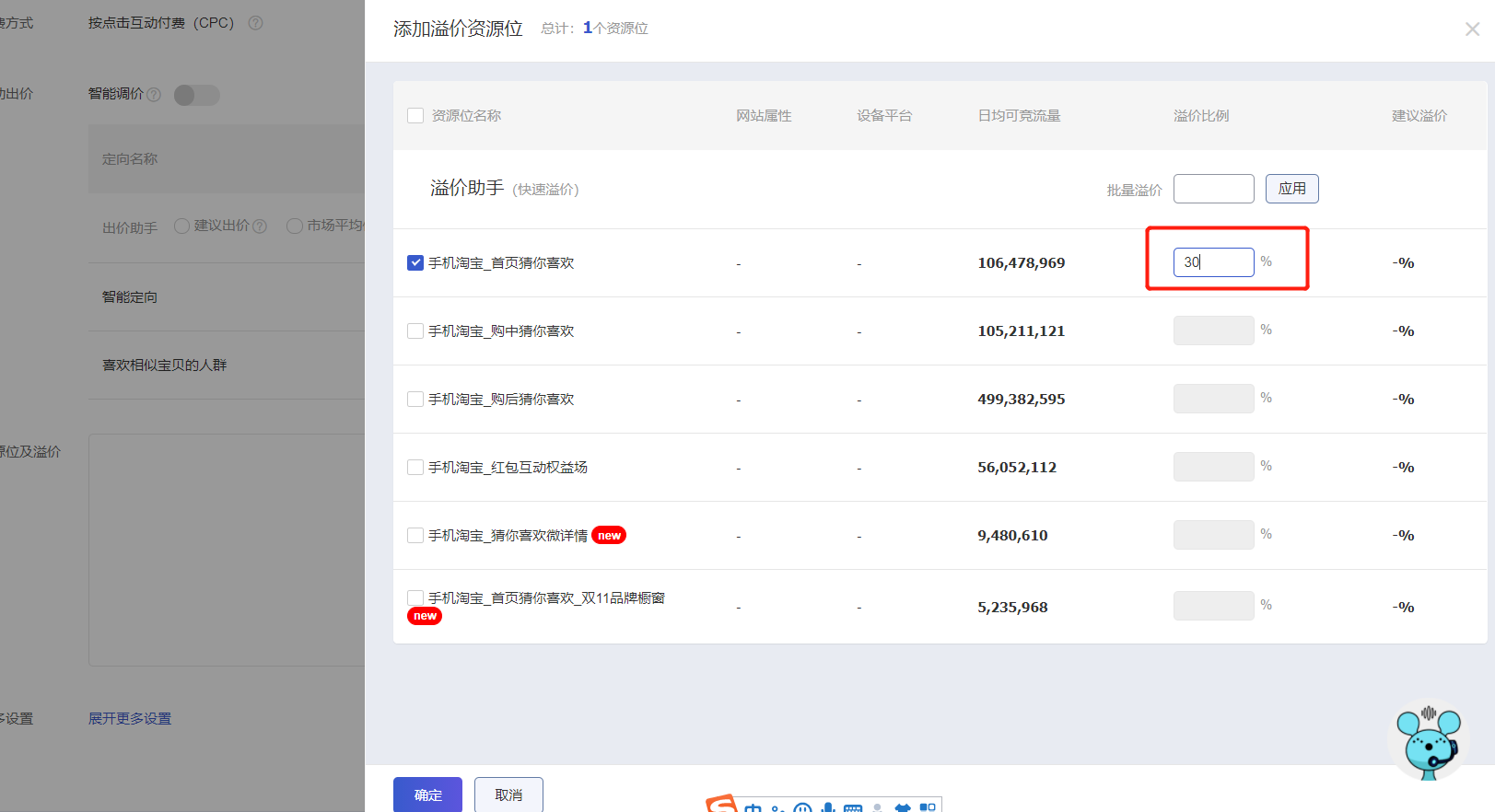The width and height of the screenshot is (1495, 812).
Task: Click the 建议溢价 column header
Action: point(1419,116)
